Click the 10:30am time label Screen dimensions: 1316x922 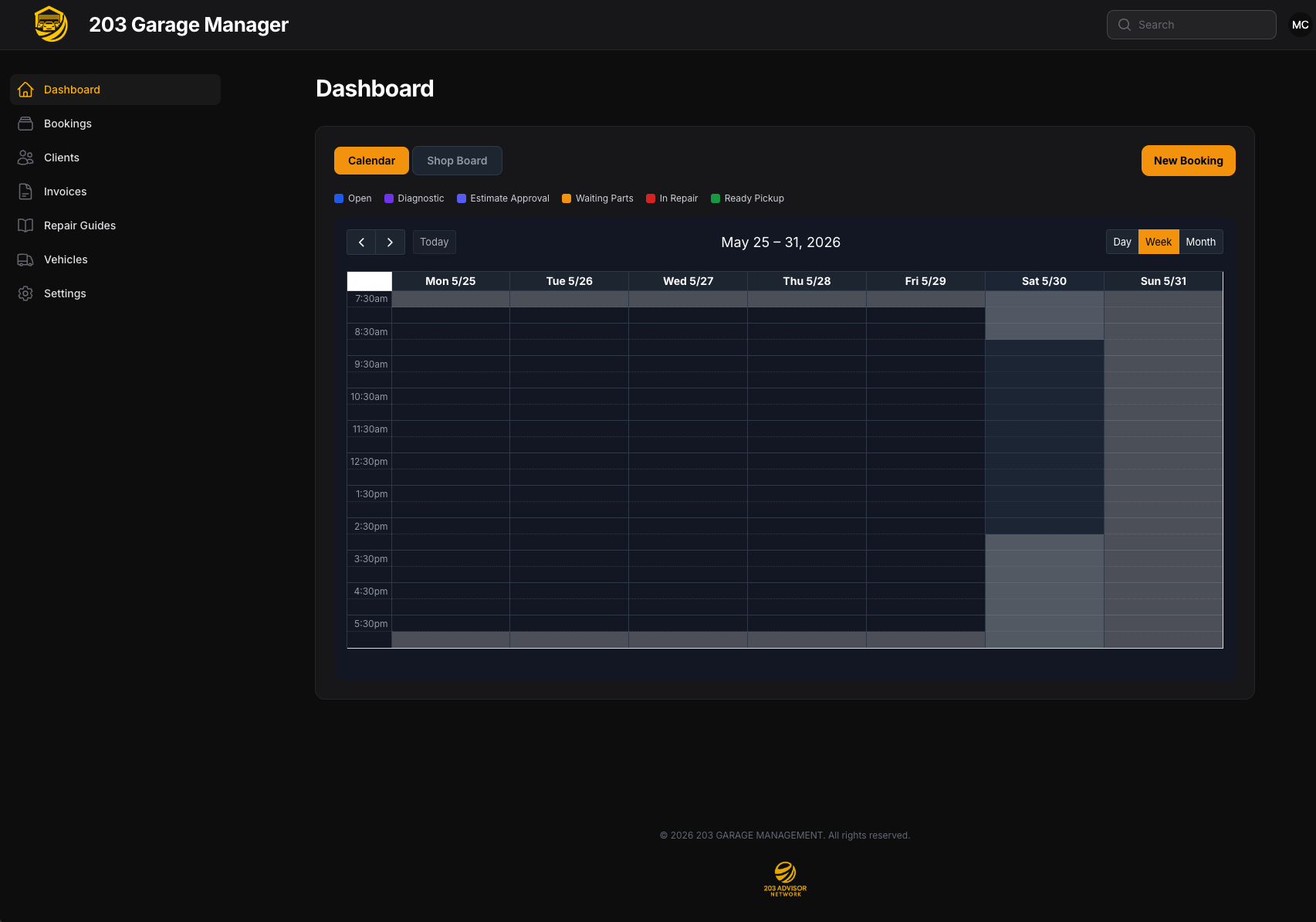pos(369,397)
